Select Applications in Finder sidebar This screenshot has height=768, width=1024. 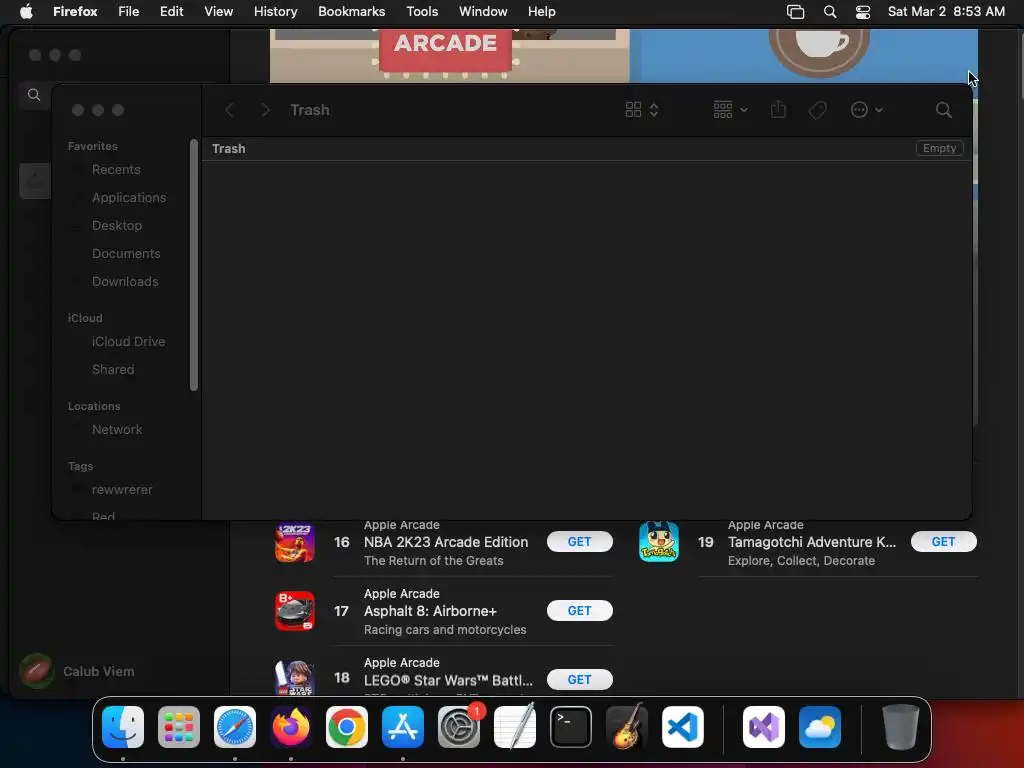tap(129, 198)
